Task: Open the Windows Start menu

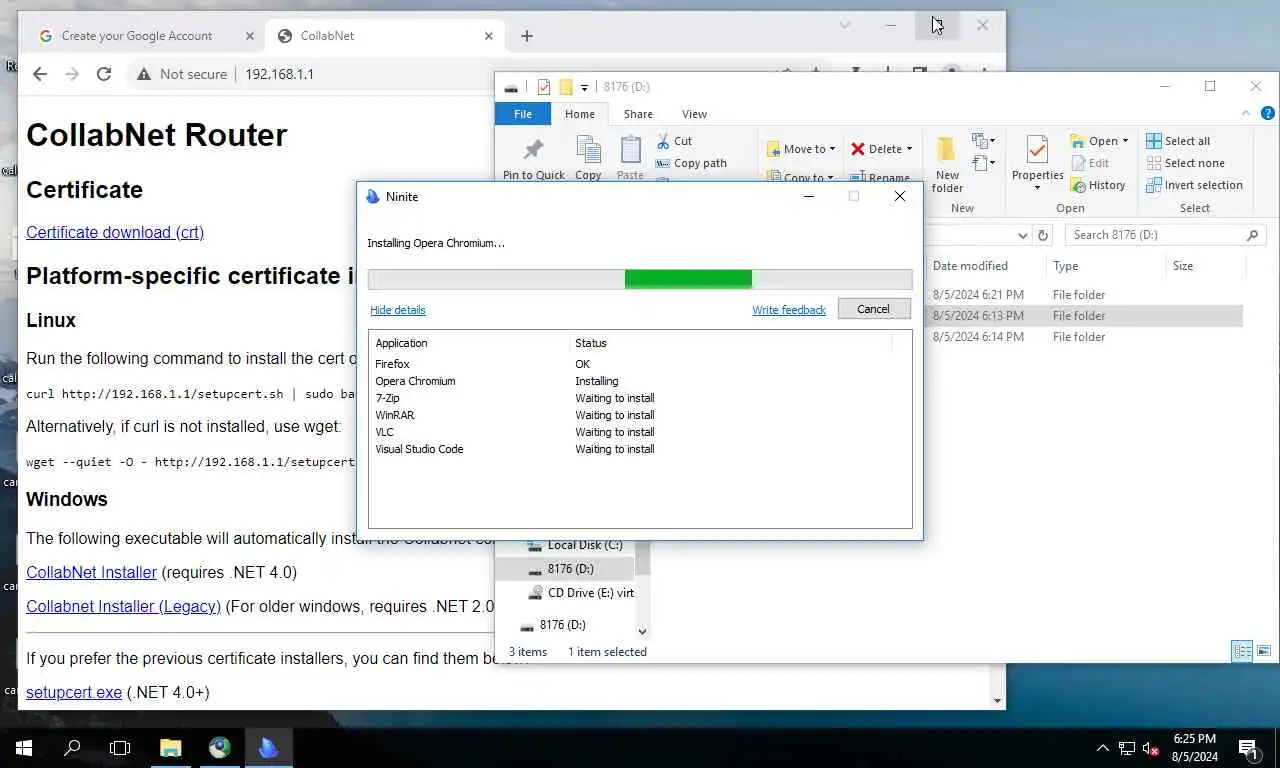Action: click(x=24, y=747)
